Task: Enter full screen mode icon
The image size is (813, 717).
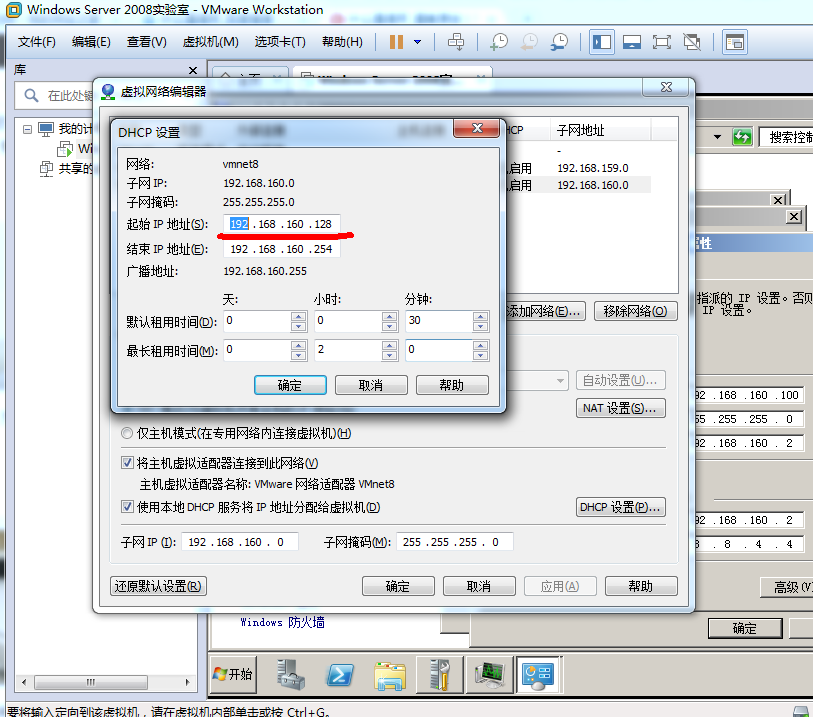Action: point(662,42)
